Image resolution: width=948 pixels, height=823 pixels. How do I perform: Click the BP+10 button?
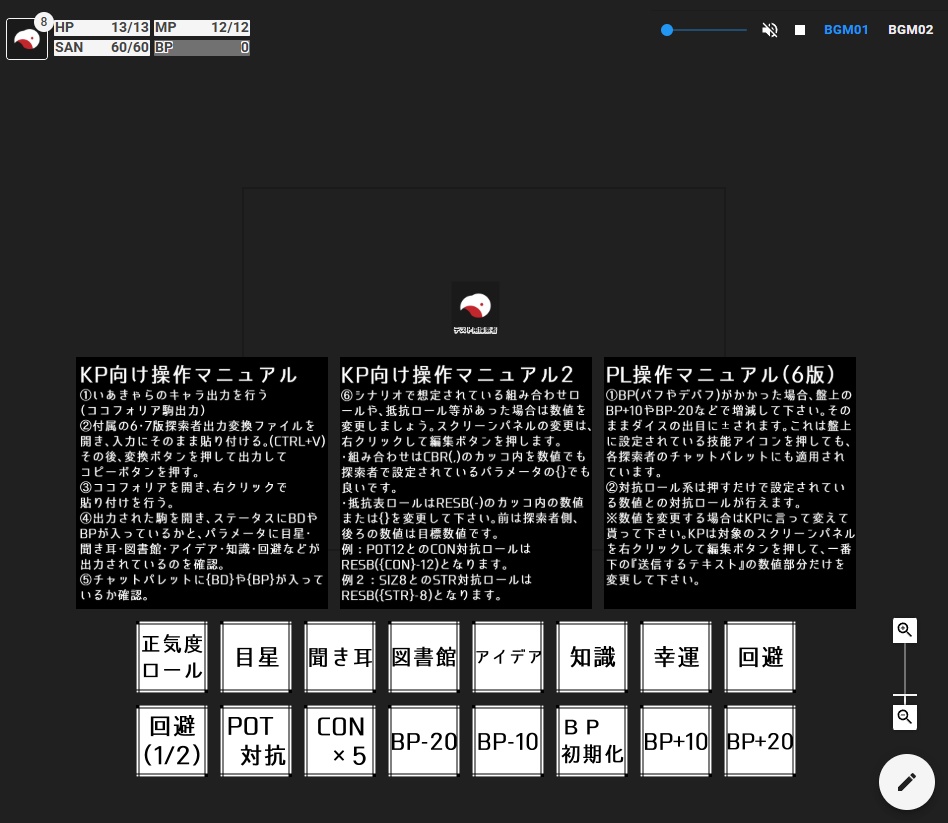677,741
